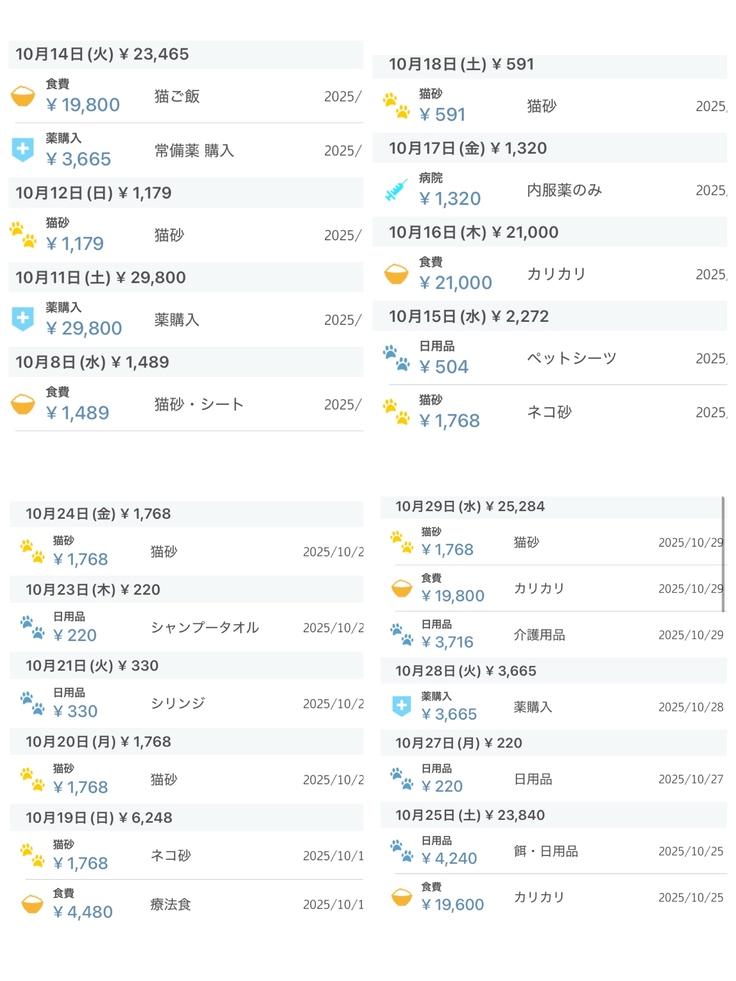Click the medicine icon in the 10月28日 entry
This screenshot has width=736, height=981.
coord(402,706)
